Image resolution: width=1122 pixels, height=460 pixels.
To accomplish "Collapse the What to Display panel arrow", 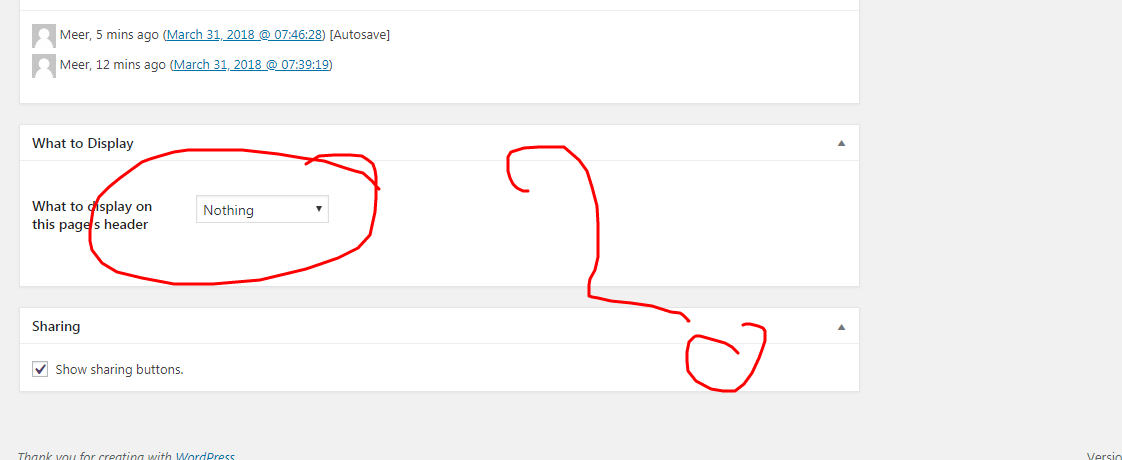I will pos(842,143).
